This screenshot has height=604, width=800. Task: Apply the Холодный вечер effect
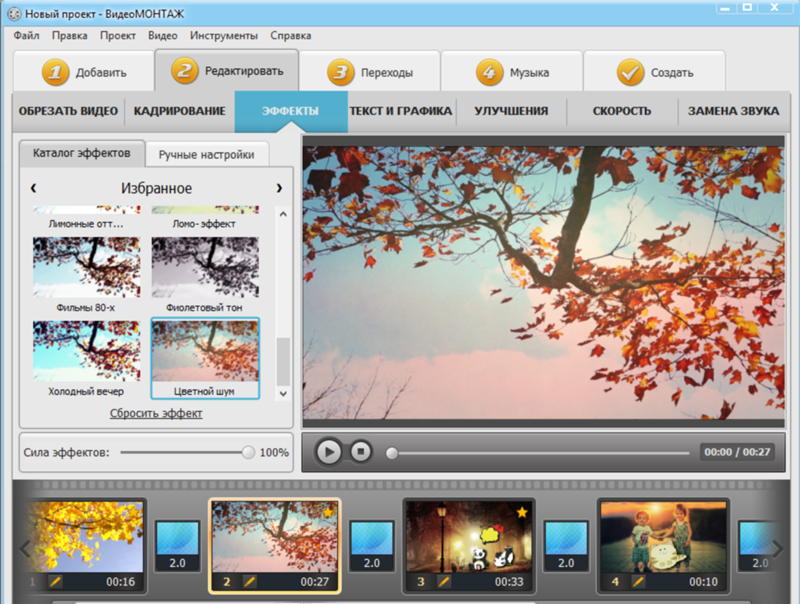point(86,359)
